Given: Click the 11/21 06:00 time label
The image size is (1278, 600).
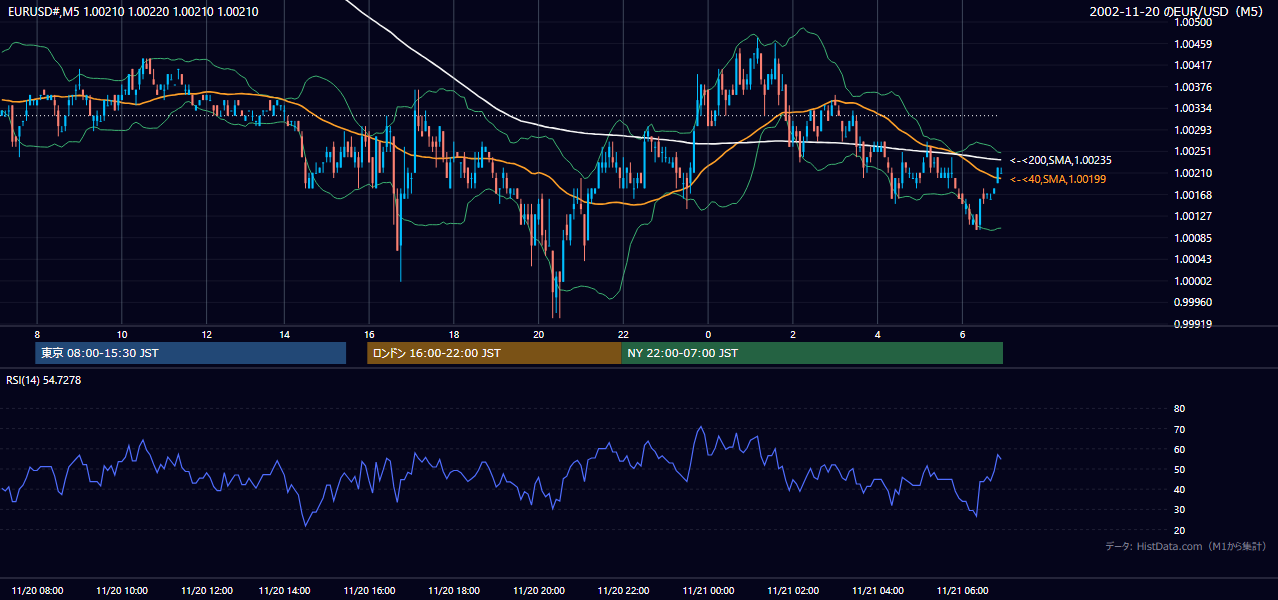Looking at the screenshot, I should click(962, 591).
